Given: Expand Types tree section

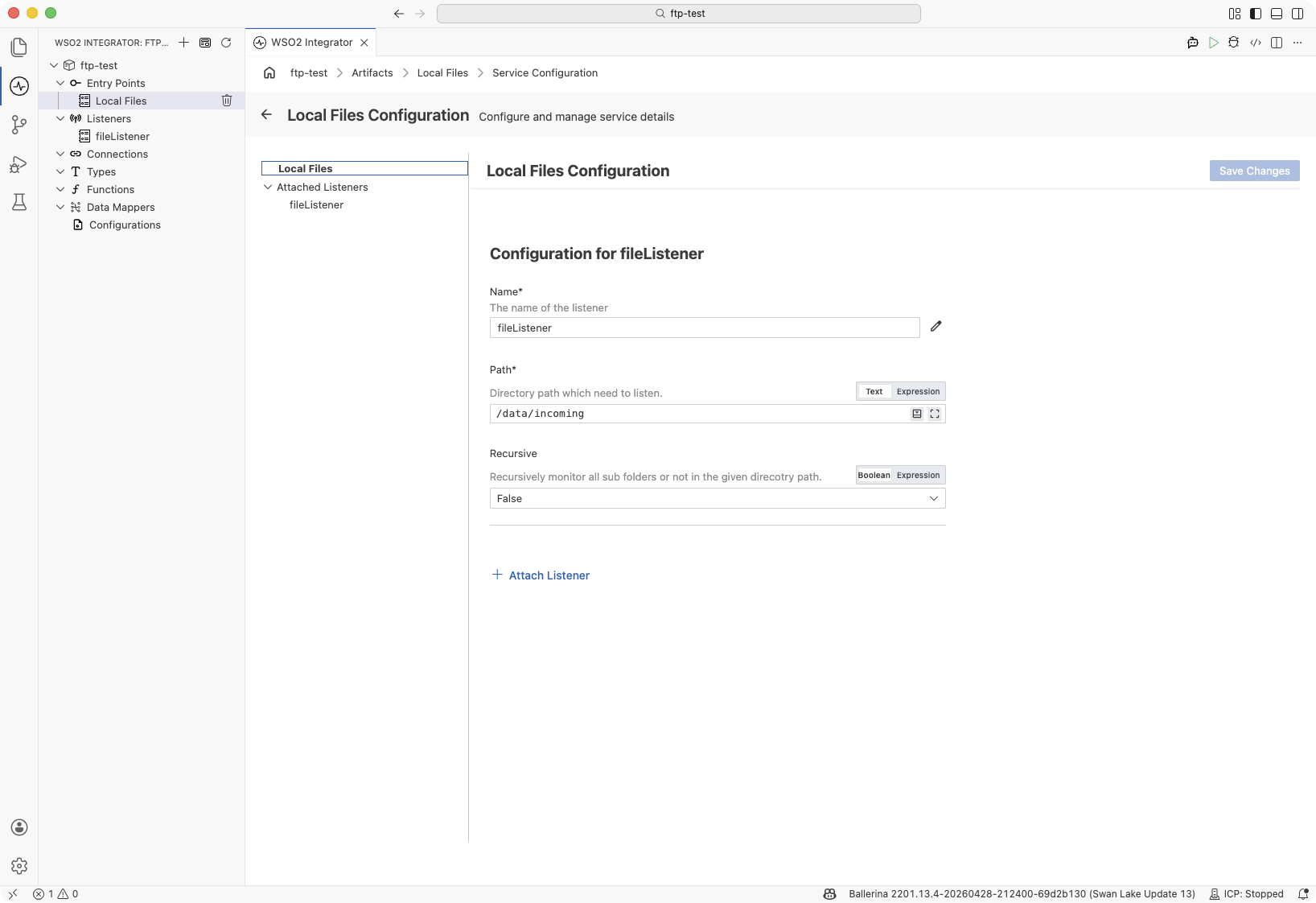Looking at the screenshot, I should (x=60, y=171).
